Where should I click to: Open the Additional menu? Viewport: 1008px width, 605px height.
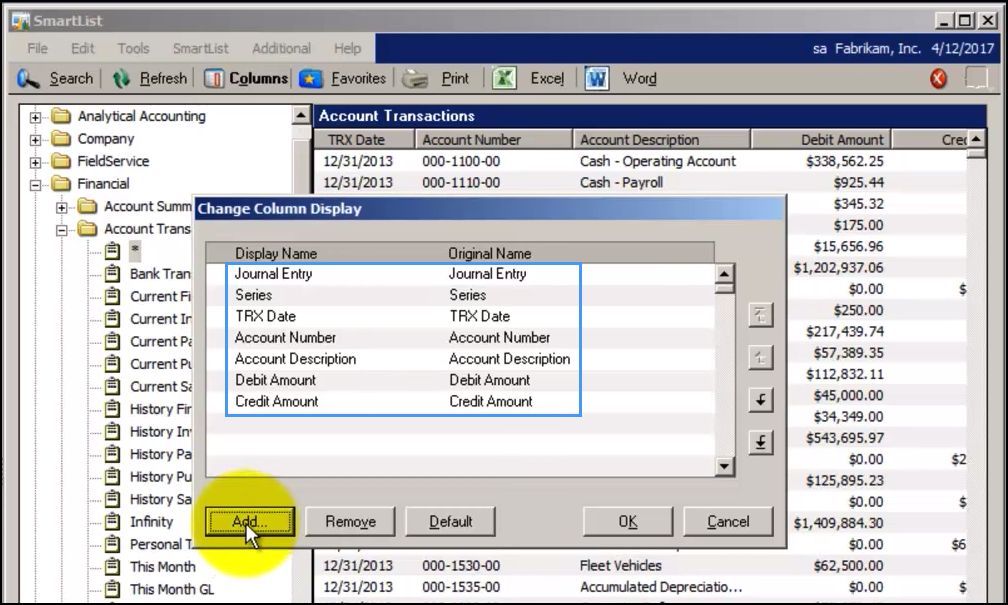coord(281,48)
